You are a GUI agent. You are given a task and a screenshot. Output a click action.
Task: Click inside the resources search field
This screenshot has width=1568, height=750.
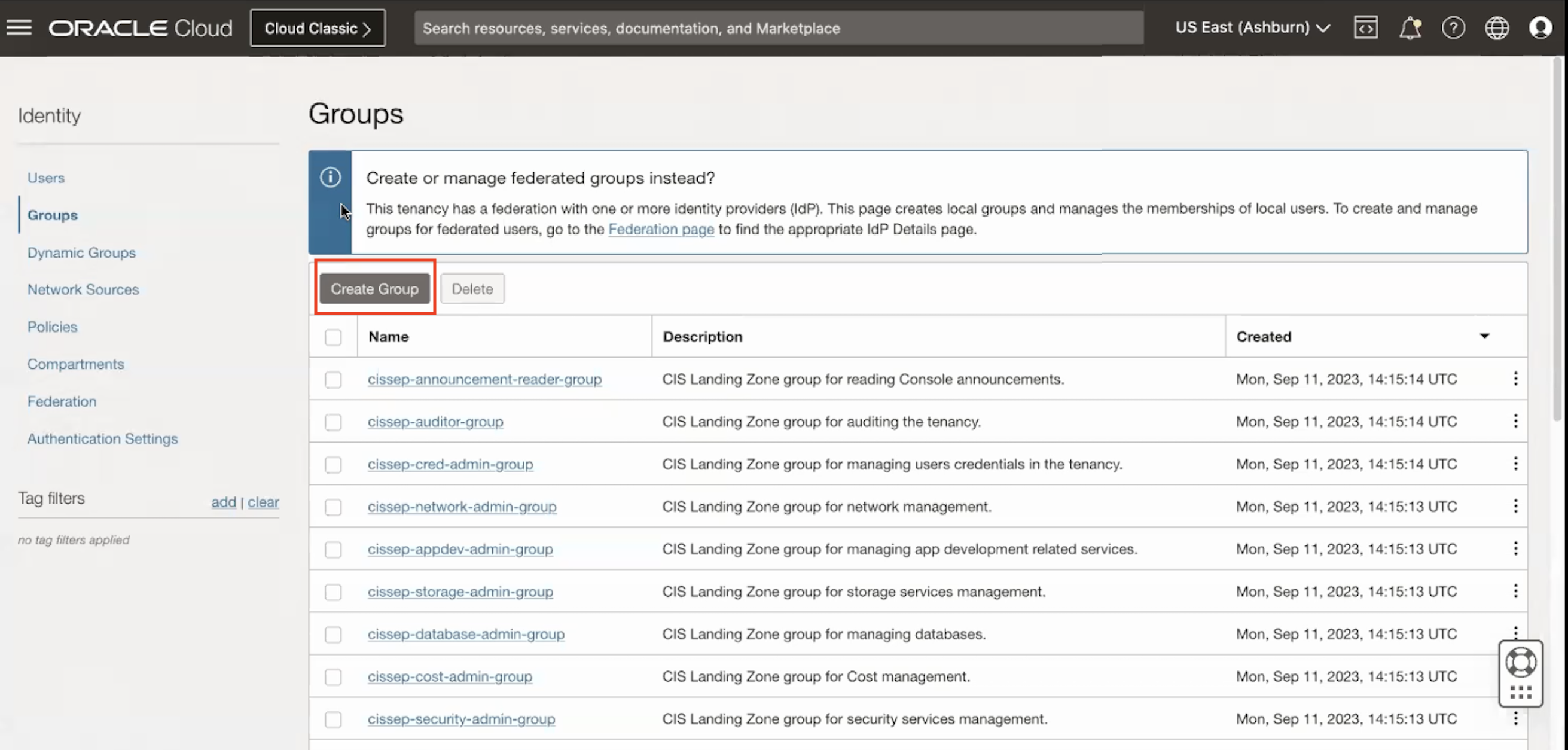[779, 28]
